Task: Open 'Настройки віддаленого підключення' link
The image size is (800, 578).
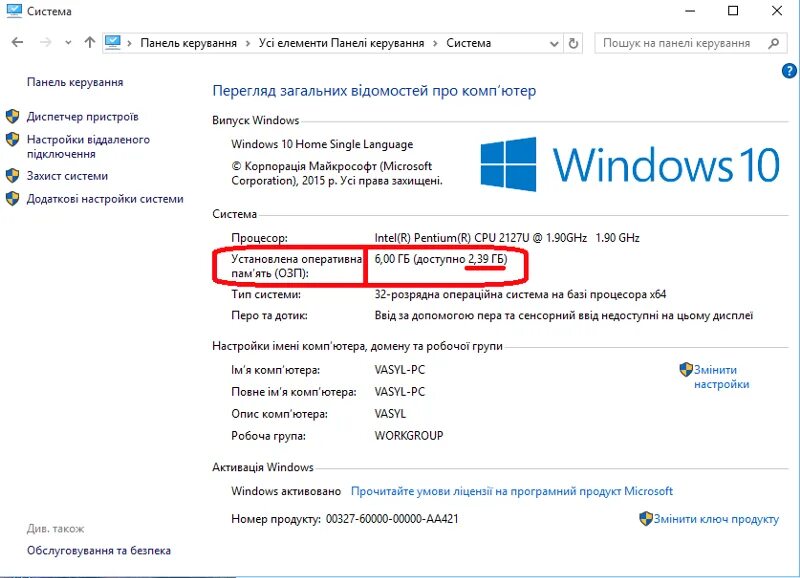Action: point(88,146)
